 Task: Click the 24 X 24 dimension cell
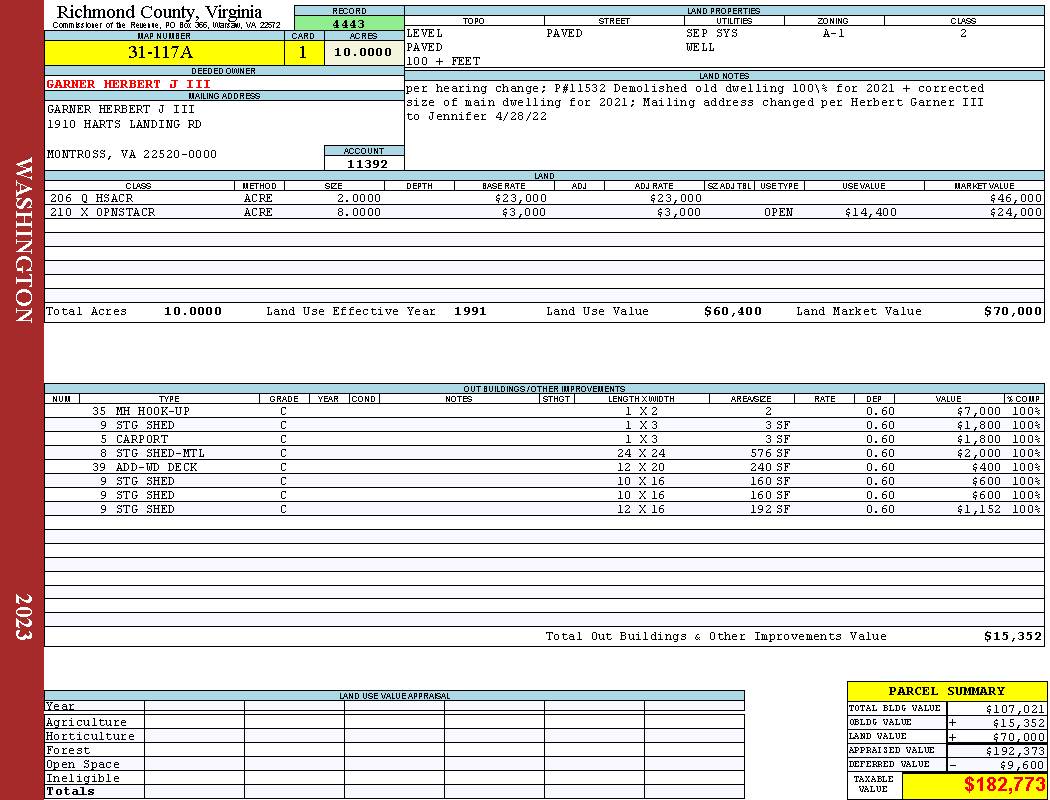pyautogui.click(x=642, y=454)
